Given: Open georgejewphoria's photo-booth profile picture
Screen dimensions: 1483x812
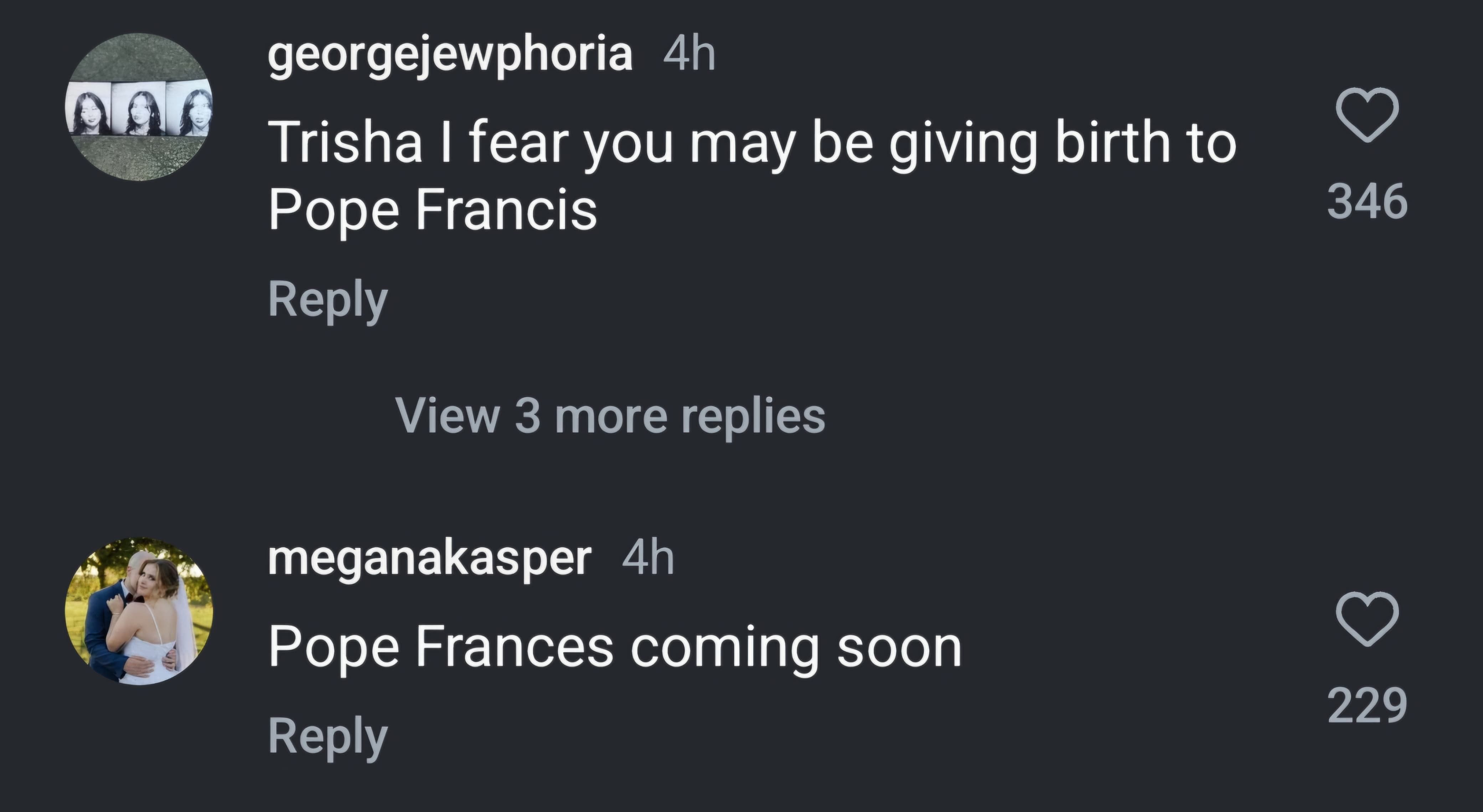Looking at the screenshot, I should 139,107.
